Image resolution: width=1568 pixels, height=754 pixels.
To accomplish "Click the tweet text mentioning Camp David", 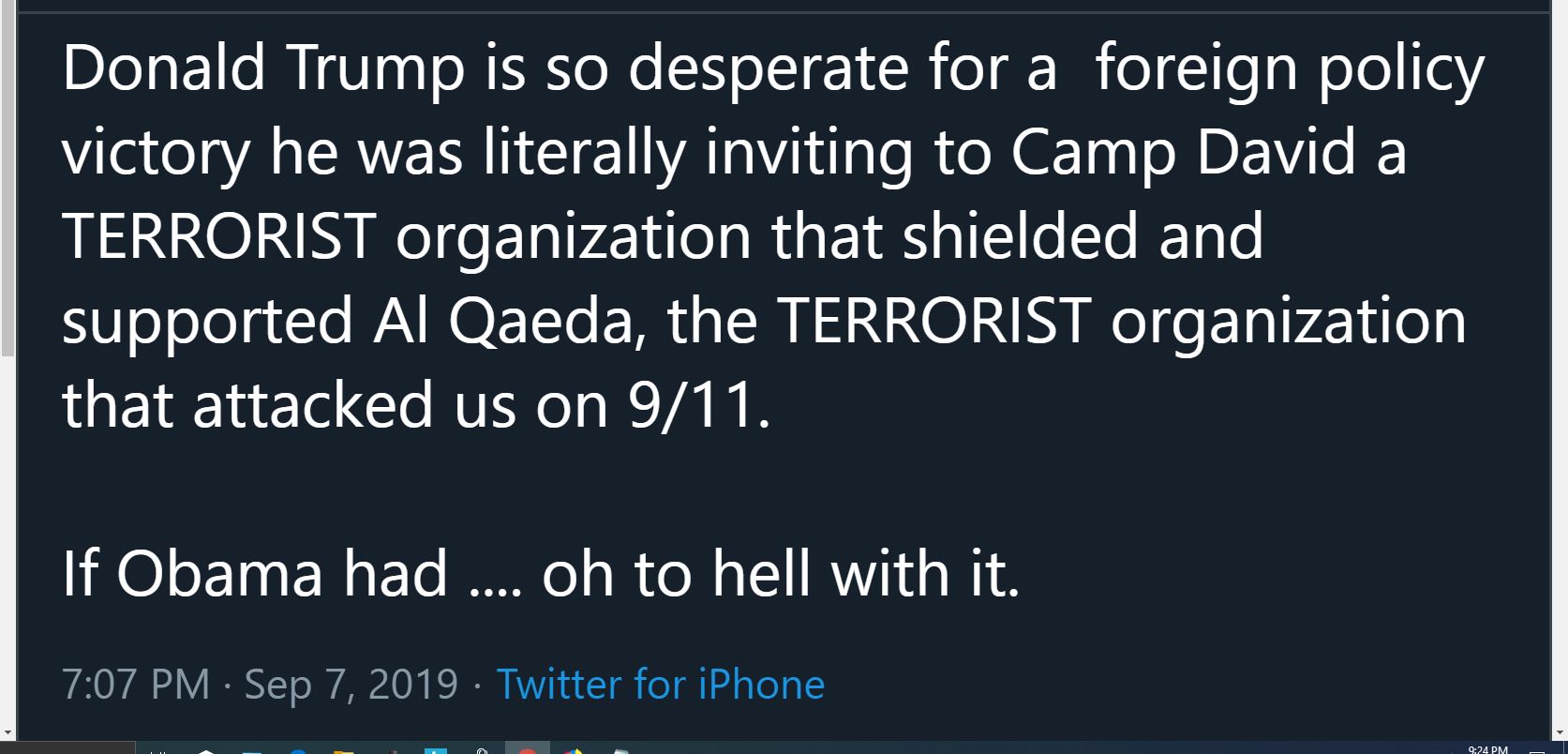I will click(734, 152).
